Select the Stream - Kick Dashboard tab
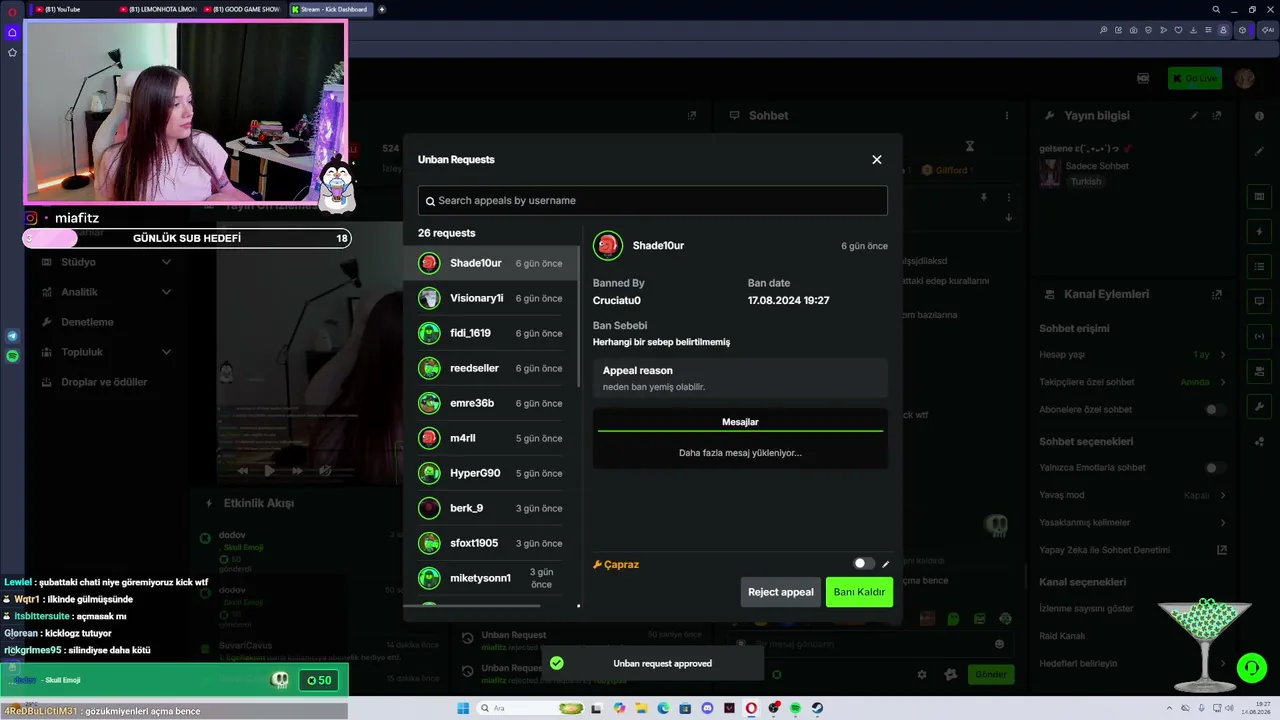Viewport: 1280px width, 720px height. tap(330, 9)
